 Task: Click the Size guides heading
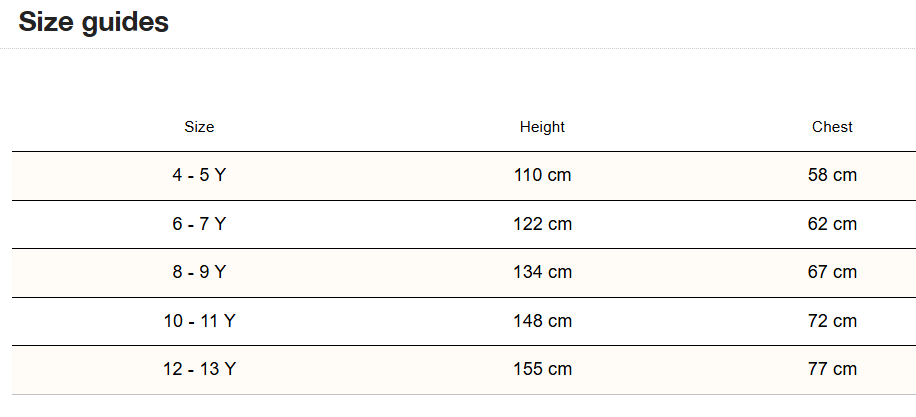click(94, 22)
